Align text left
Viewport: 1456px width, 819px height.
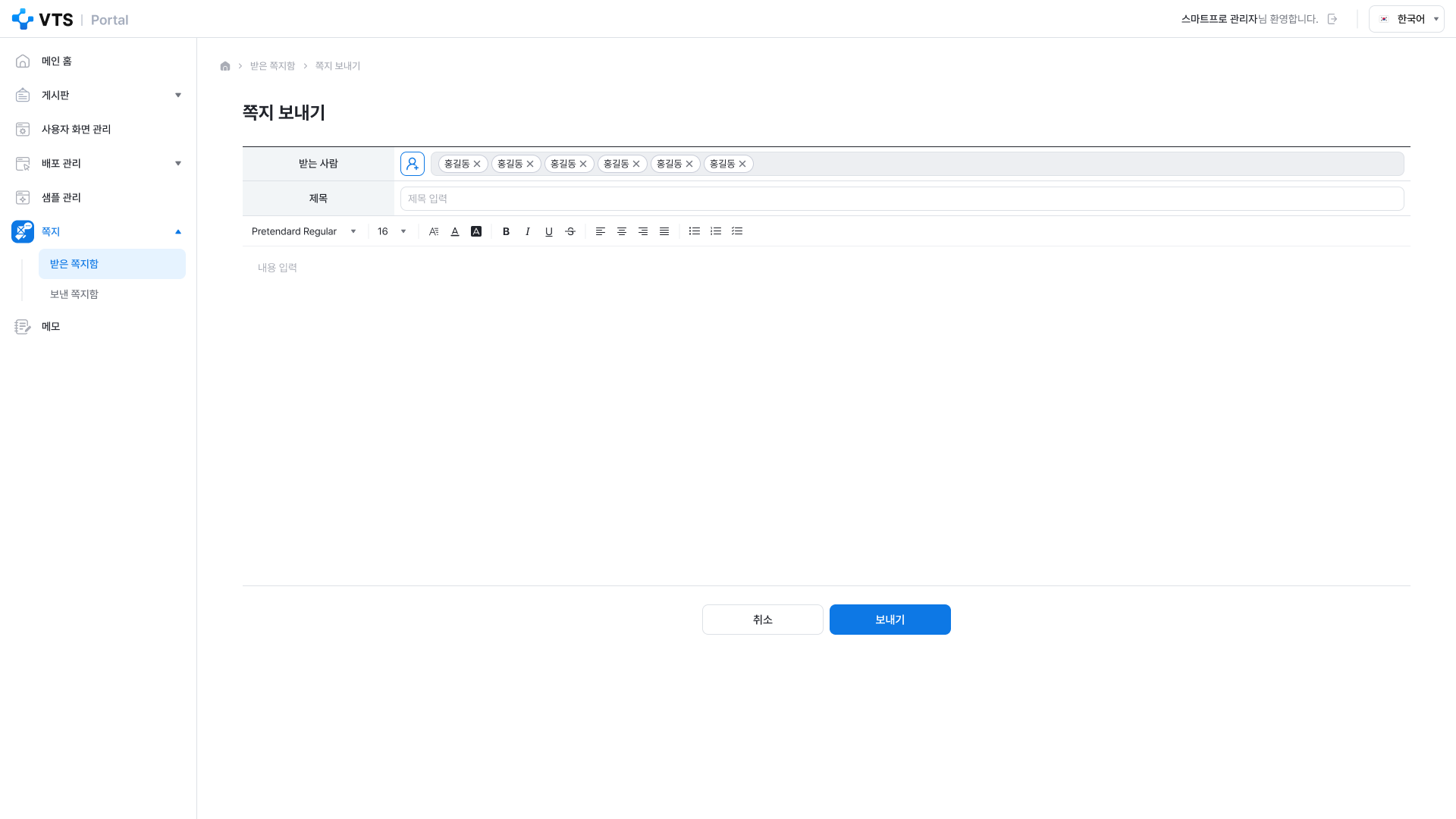(x=601, y=231)
